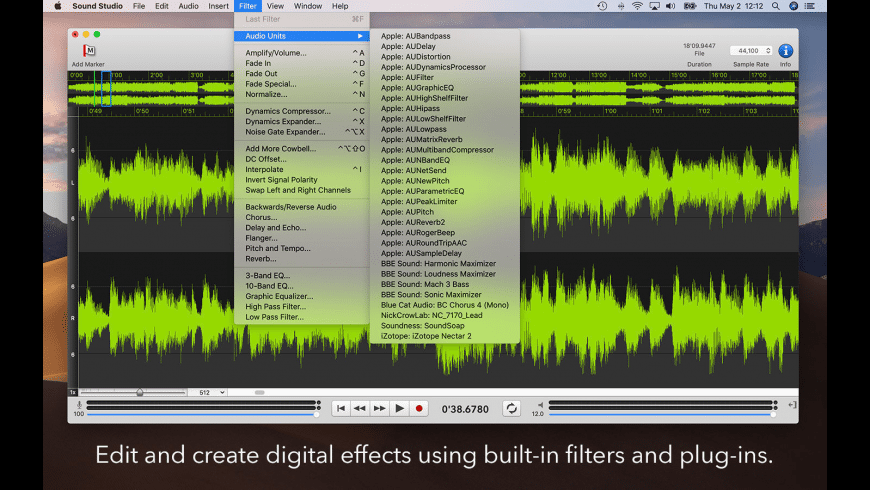Toggle the loop playback button

(511, 408)
